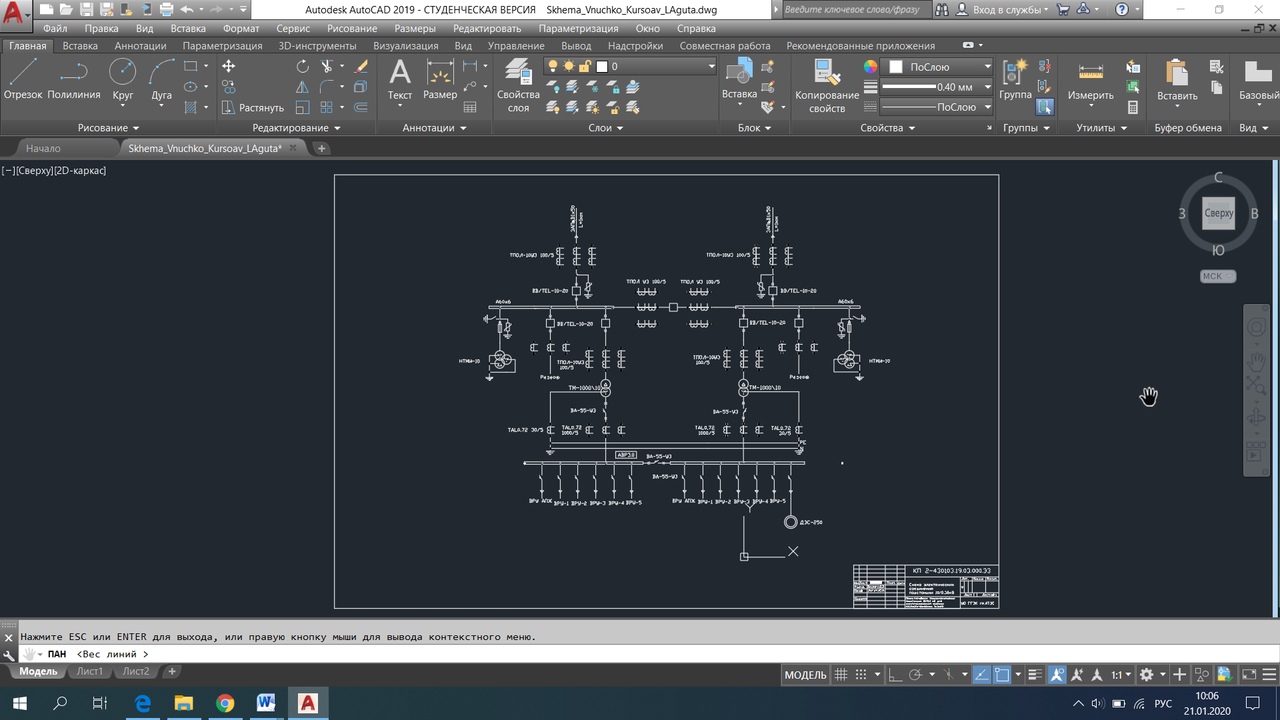Image resolution: width=1280 pixels, height=720 pixels.
Task: Expand the Свойства panel
Action: click(888, 128)
